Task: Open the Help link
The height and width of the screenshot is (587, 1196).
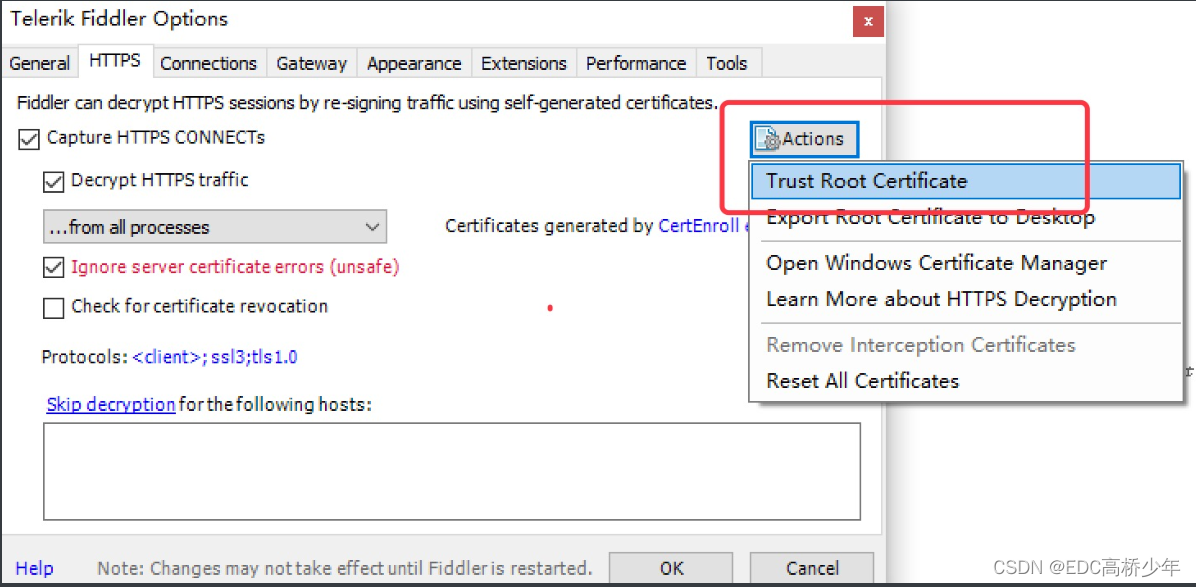Action: pos(34,568)
